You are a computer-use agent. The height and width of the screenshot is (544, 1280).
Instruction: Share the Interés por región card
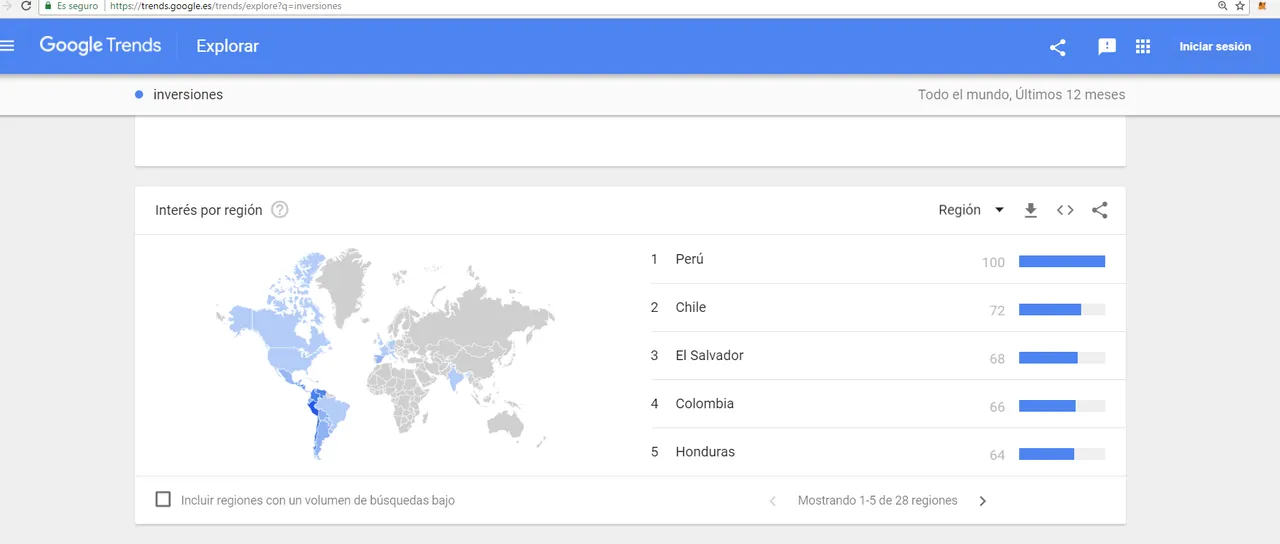point(1100,210)
